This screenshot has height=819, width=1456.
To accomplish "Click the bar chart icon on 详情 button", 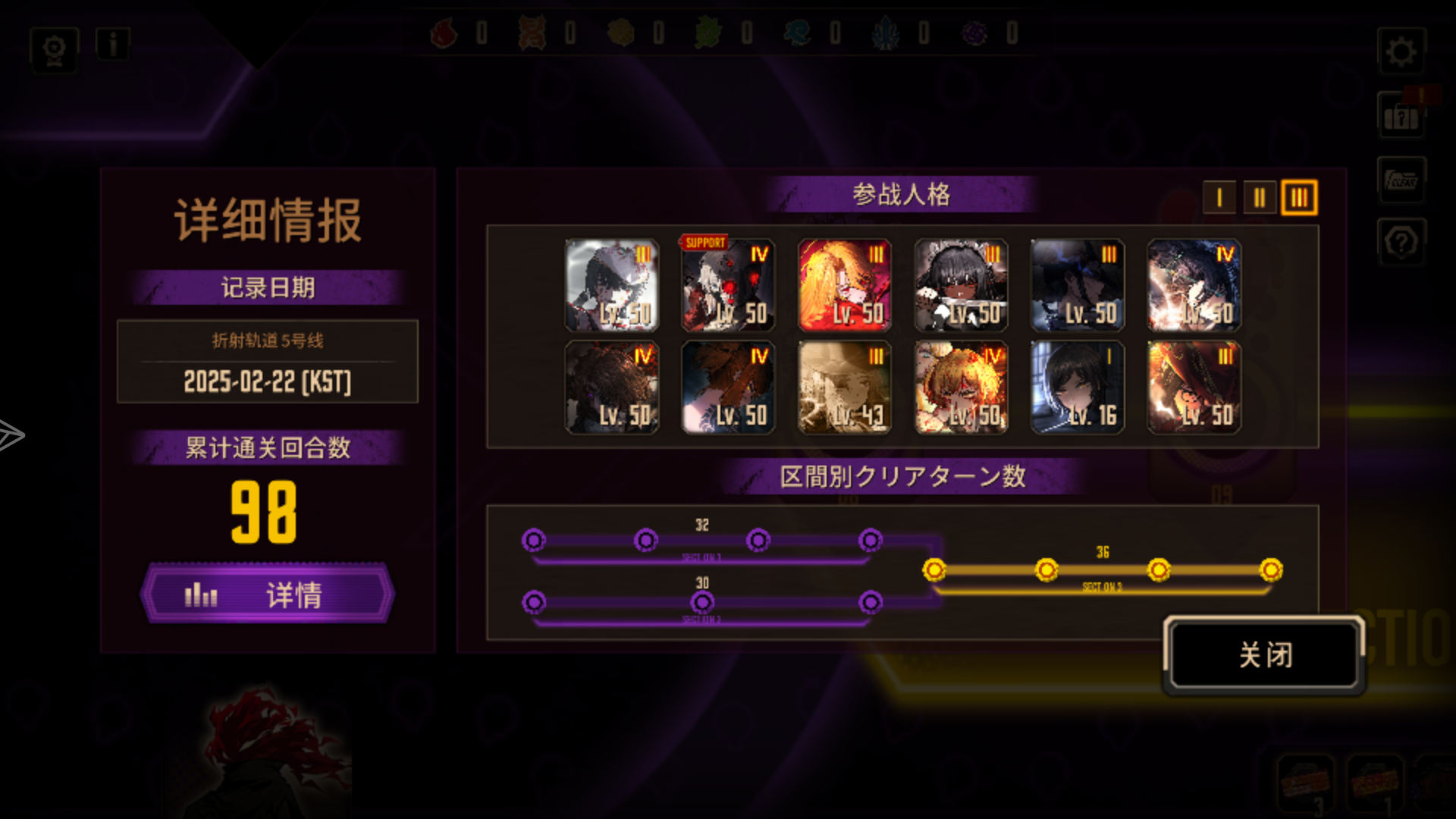I will tap(201, 595).
